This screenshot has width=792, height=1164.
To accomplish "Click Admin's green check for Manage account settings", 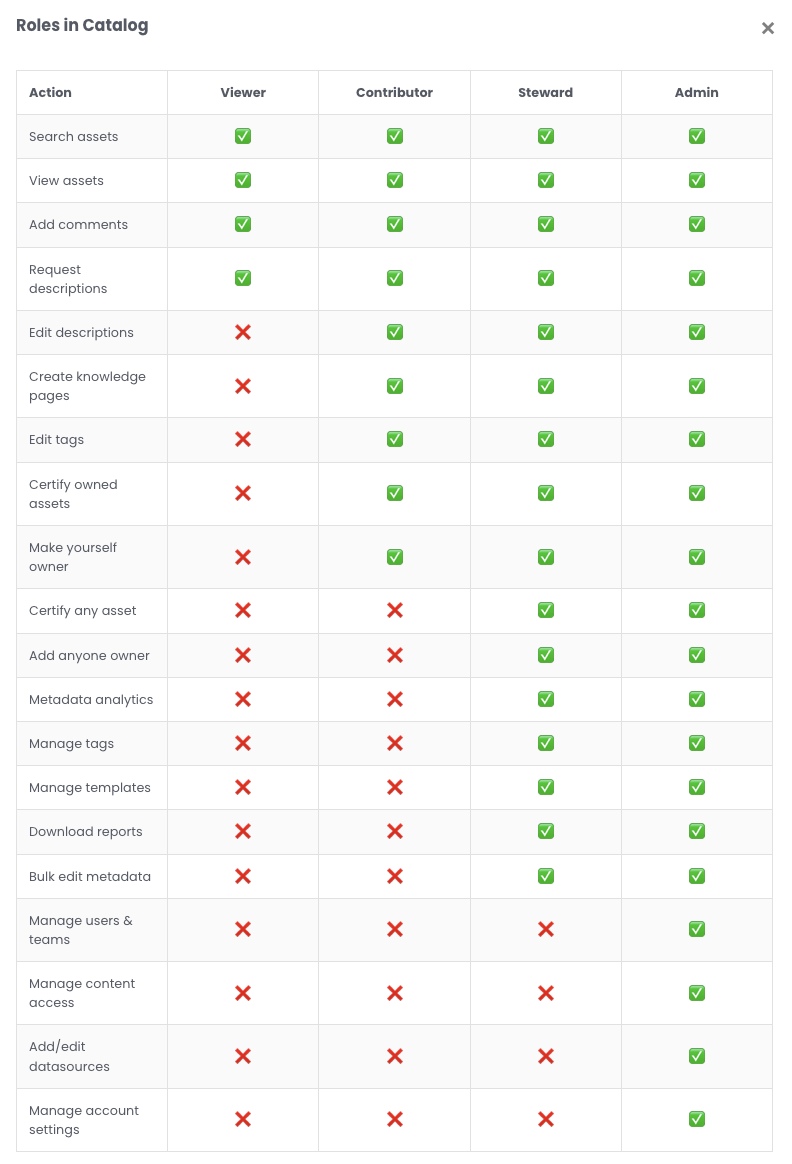I will click(x=697, y=1119).
